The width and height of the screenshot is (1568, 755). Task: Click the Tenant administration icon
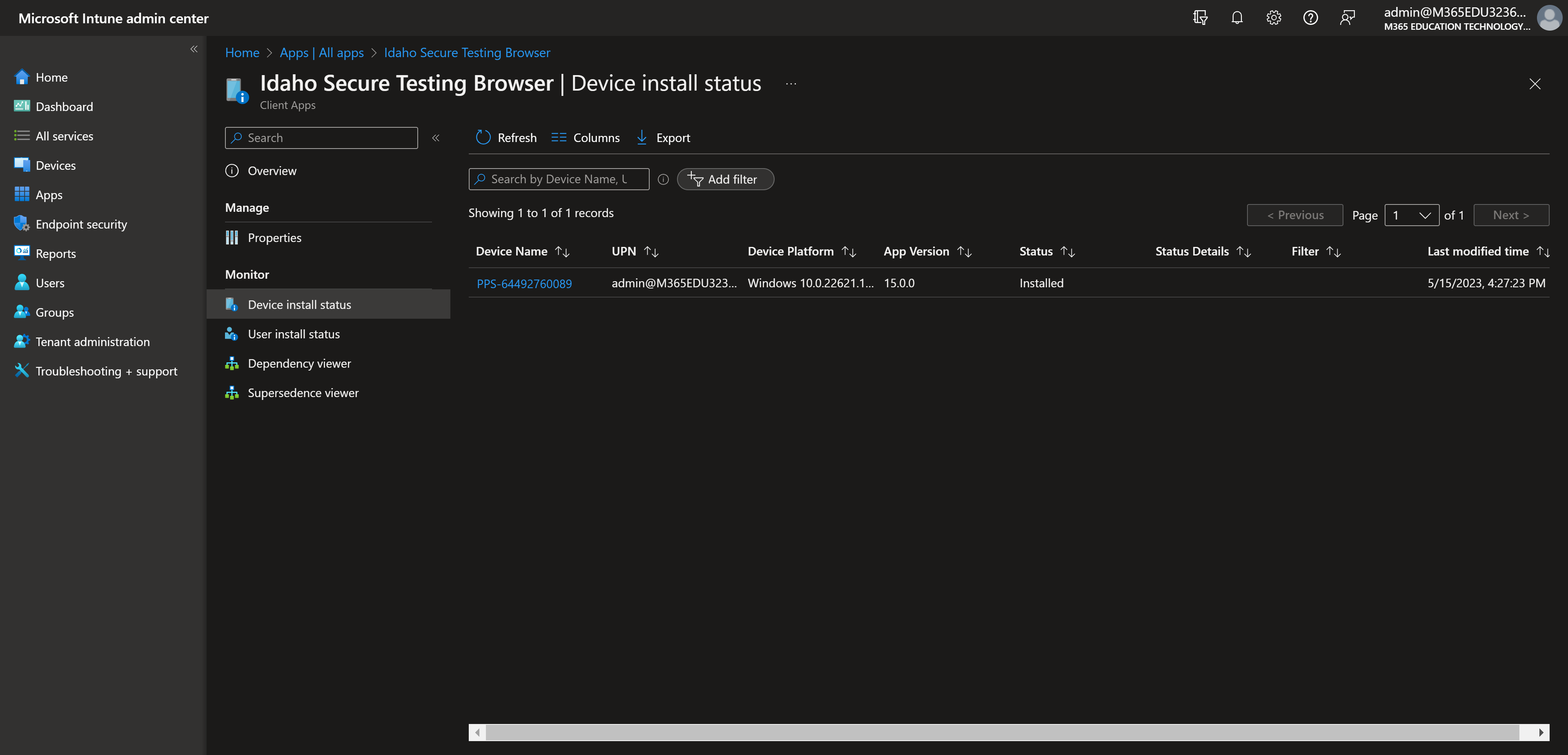pos(22,341)
